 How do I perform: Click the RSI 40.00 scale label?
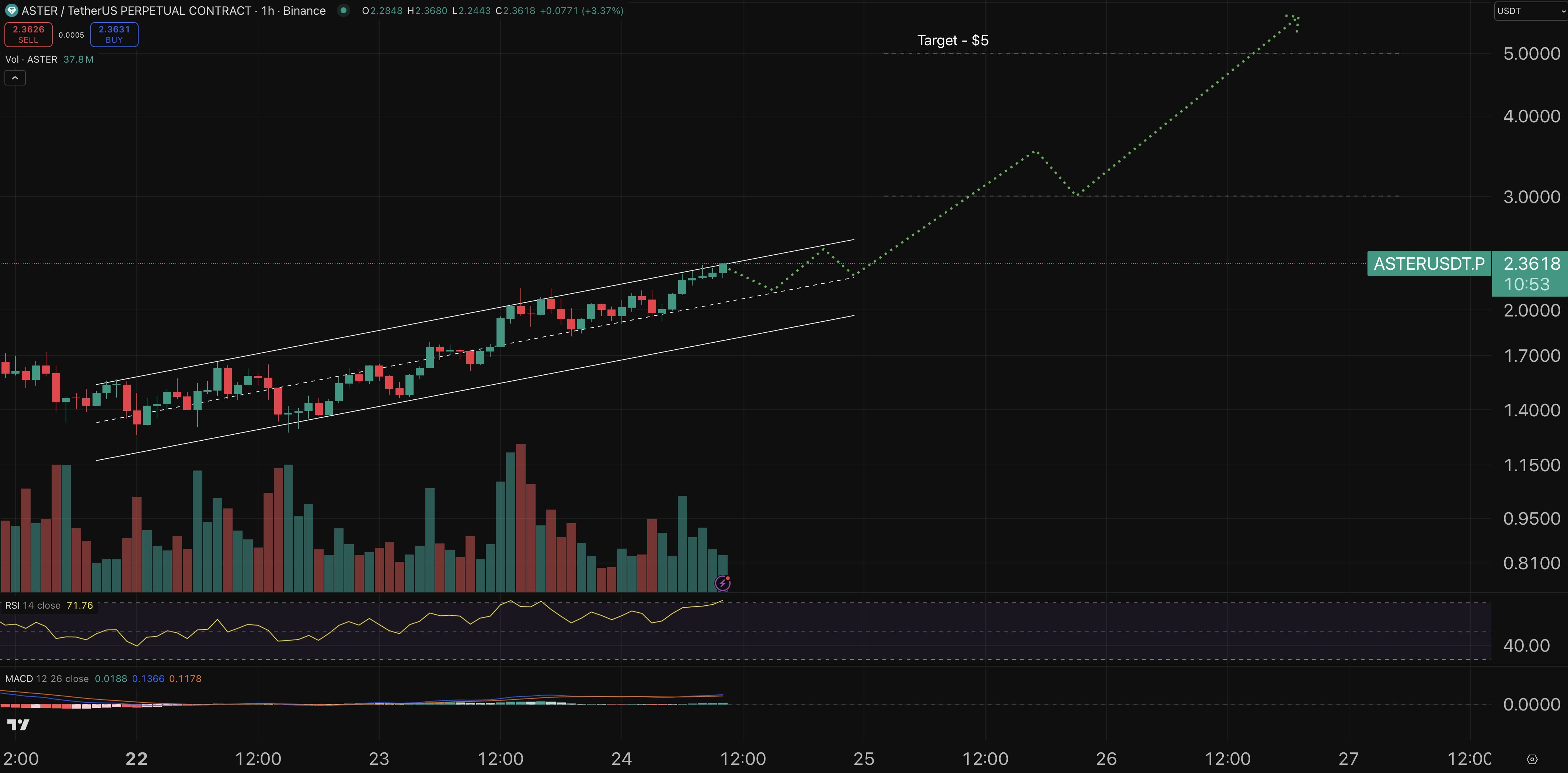1526,645
